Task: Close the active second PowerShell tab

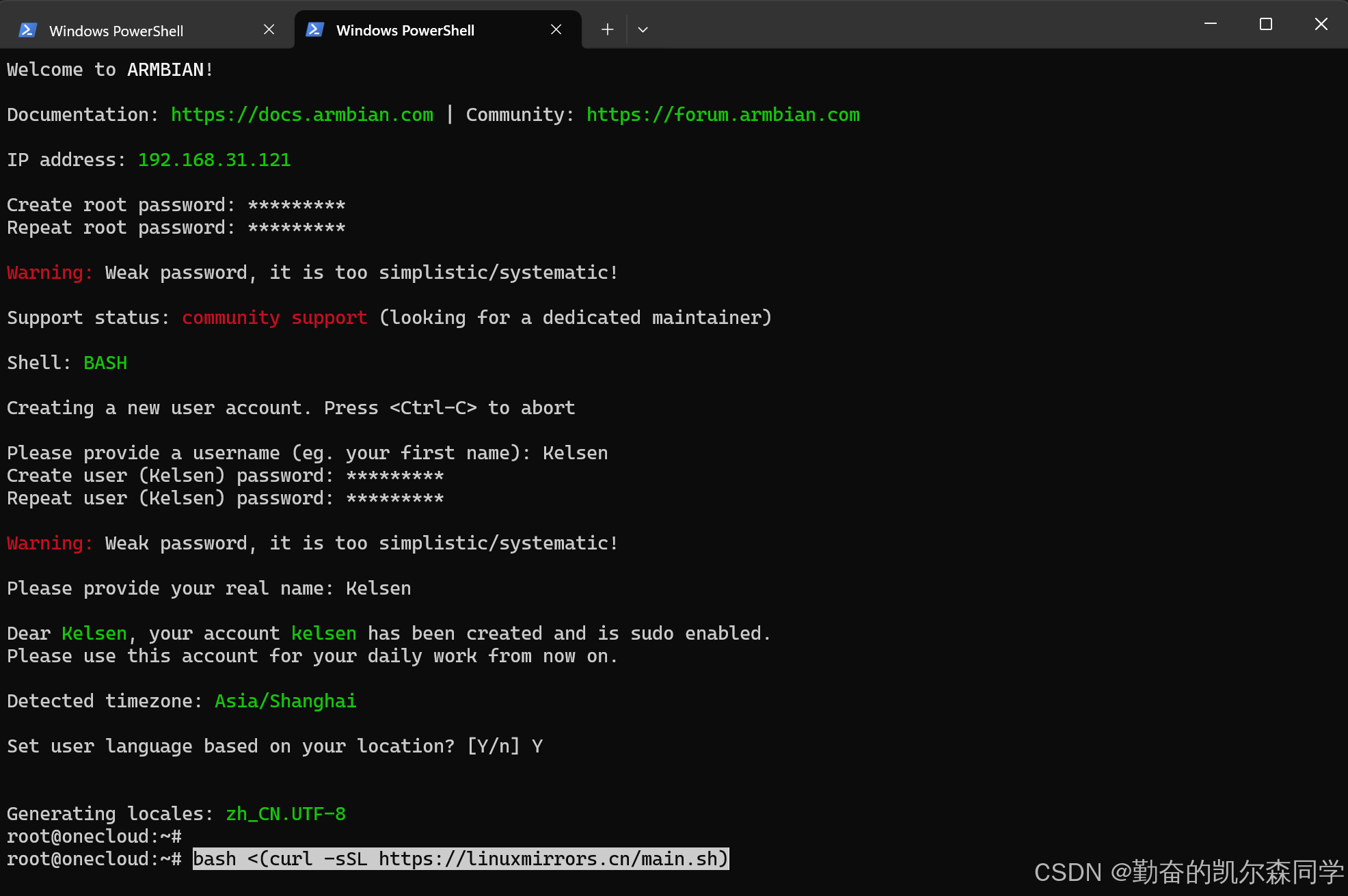Action: point(556,29)
